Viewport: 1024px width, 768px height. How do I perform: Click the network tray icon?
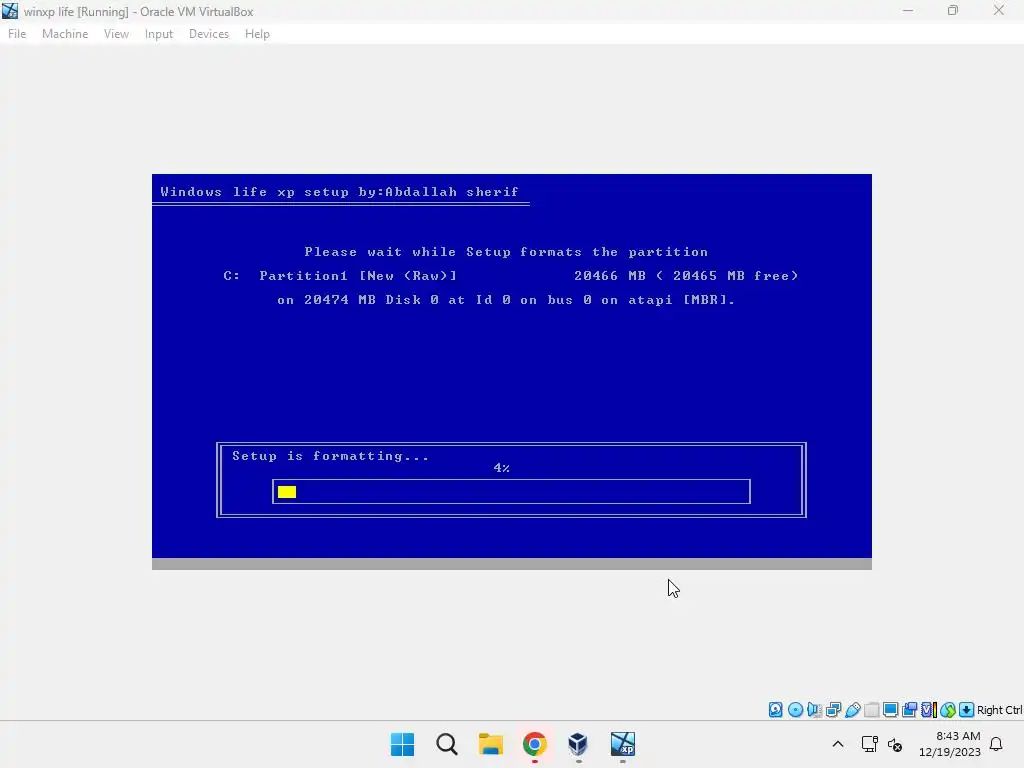[x=869, y=744]
